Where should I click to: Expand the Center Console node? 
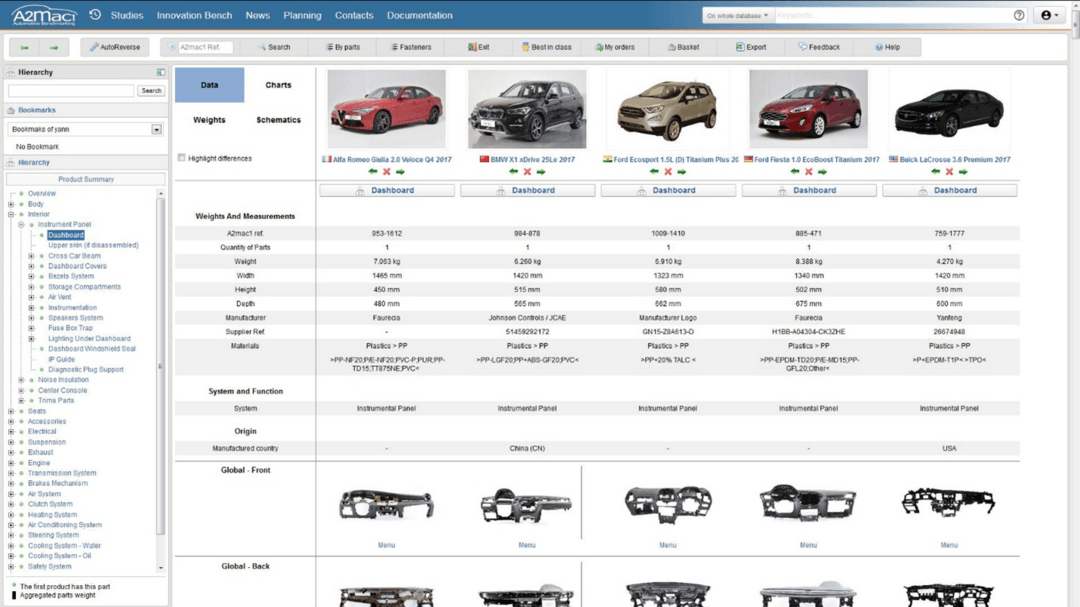[x=21, y=391]
